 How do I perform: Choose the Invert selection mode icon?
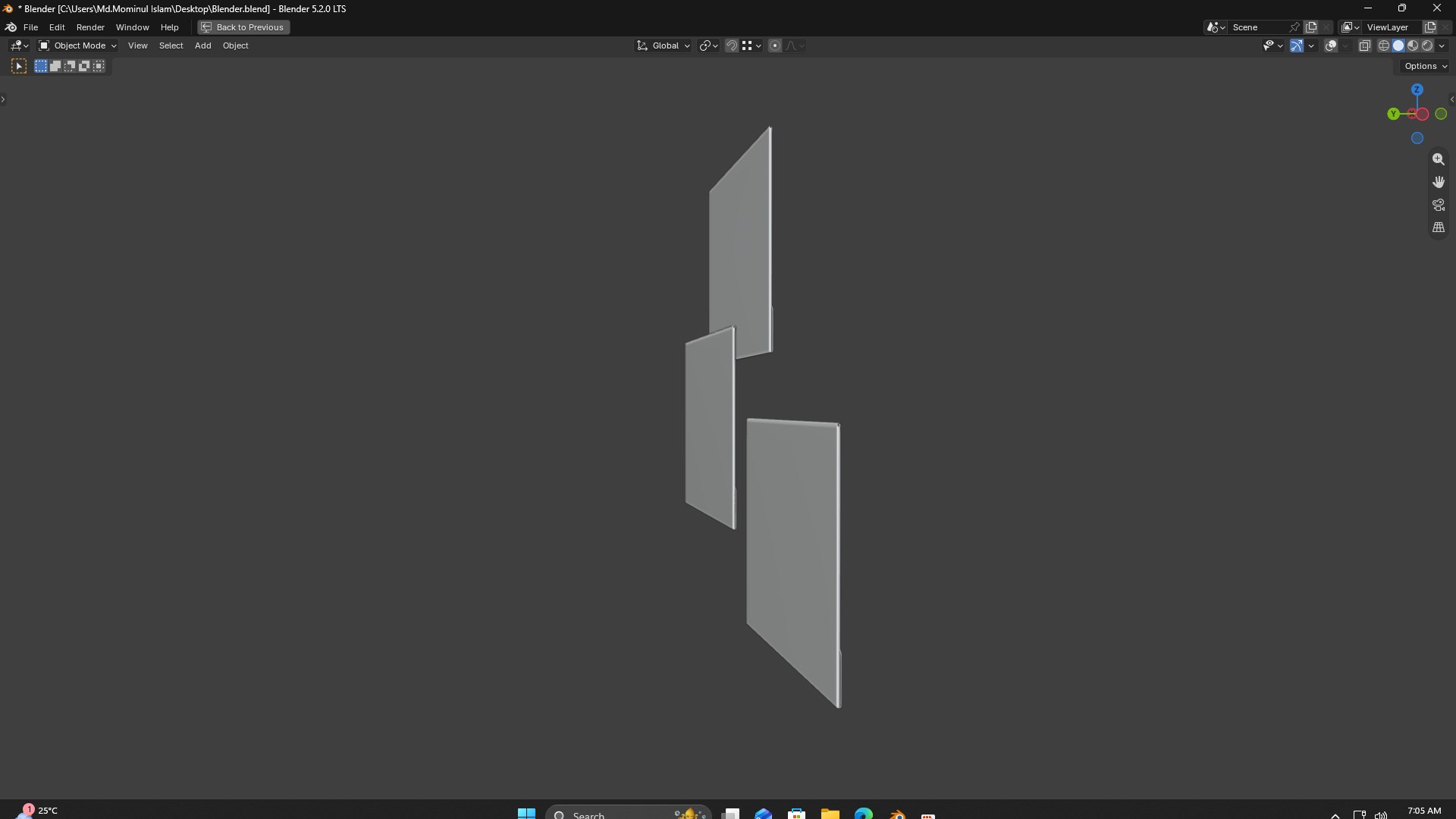tap(84, 67)
